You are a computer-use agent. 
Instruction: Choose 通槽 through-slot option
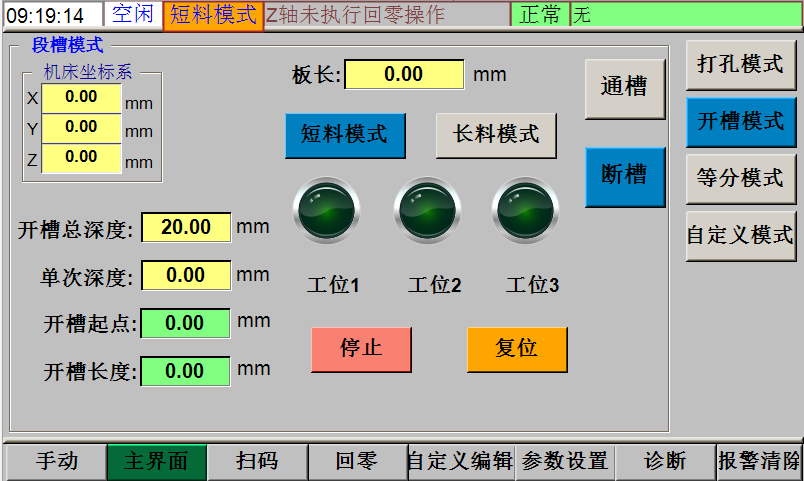(x=624, y=88)
